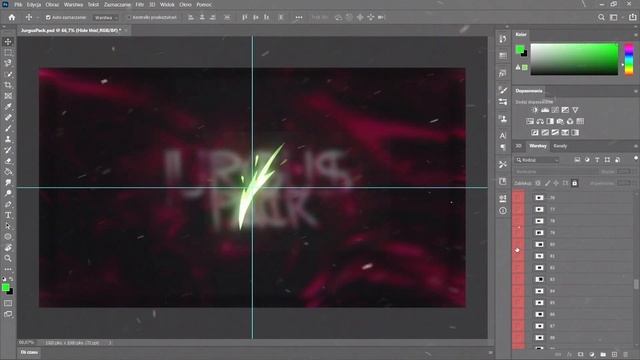Click the Home button
This screenshot has width=640, height=360.
(x=12, y=17)
